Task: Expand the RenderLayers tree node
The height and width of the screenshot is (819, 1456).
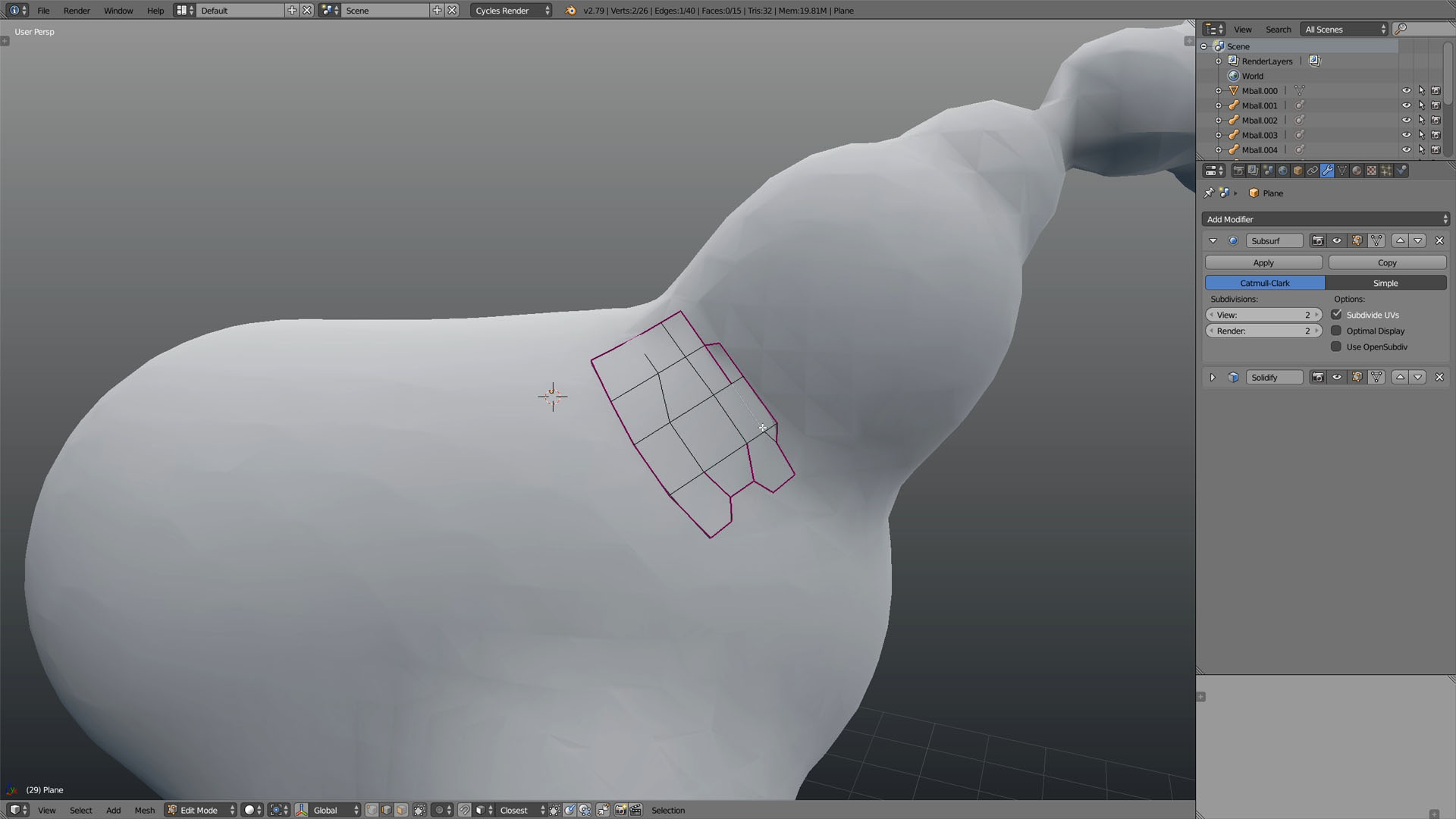Action: click(x=1219, y=61)
